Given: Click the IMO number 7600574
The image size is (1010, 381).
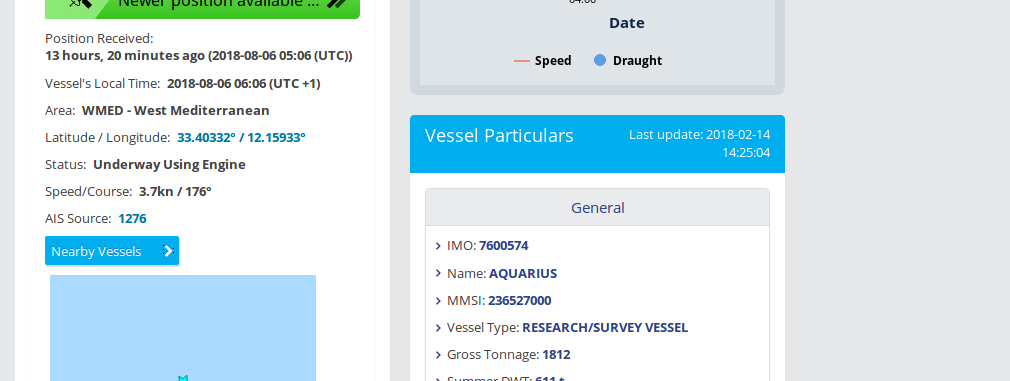Looking at the screenshot, I should click(504, 246).
